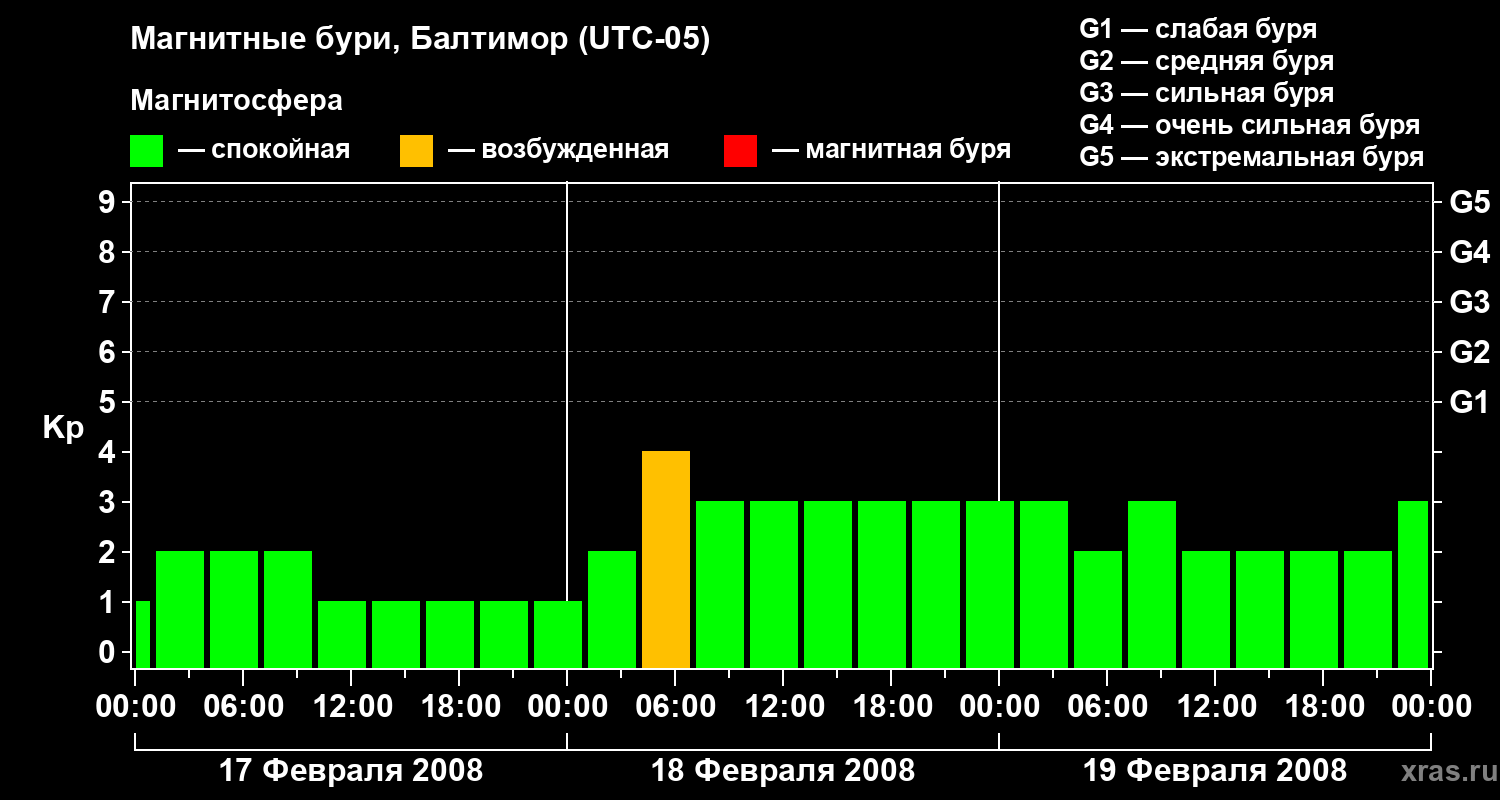Click the right-axis 'G3' level label
The width and height of the screenshot is (1500, 800).
(x=1469, y=302)
